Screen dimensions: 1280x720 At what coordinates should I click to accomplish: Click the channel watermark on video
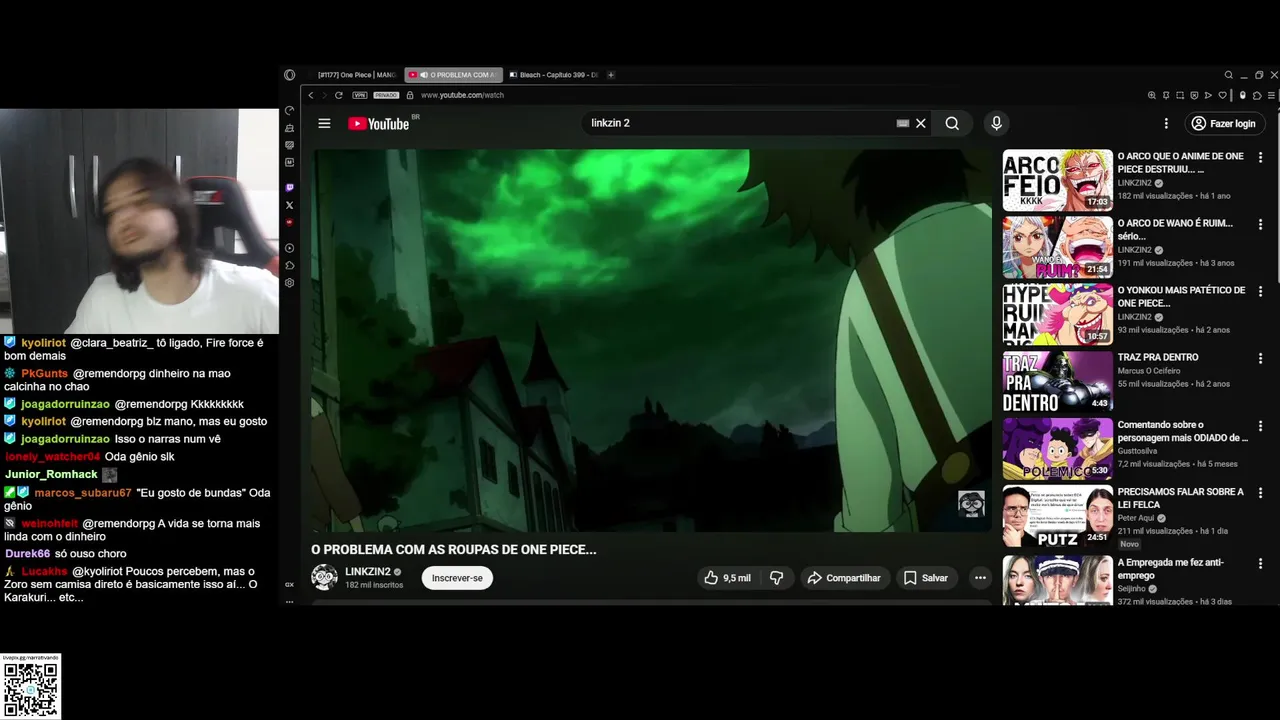[x=971, y=504]
